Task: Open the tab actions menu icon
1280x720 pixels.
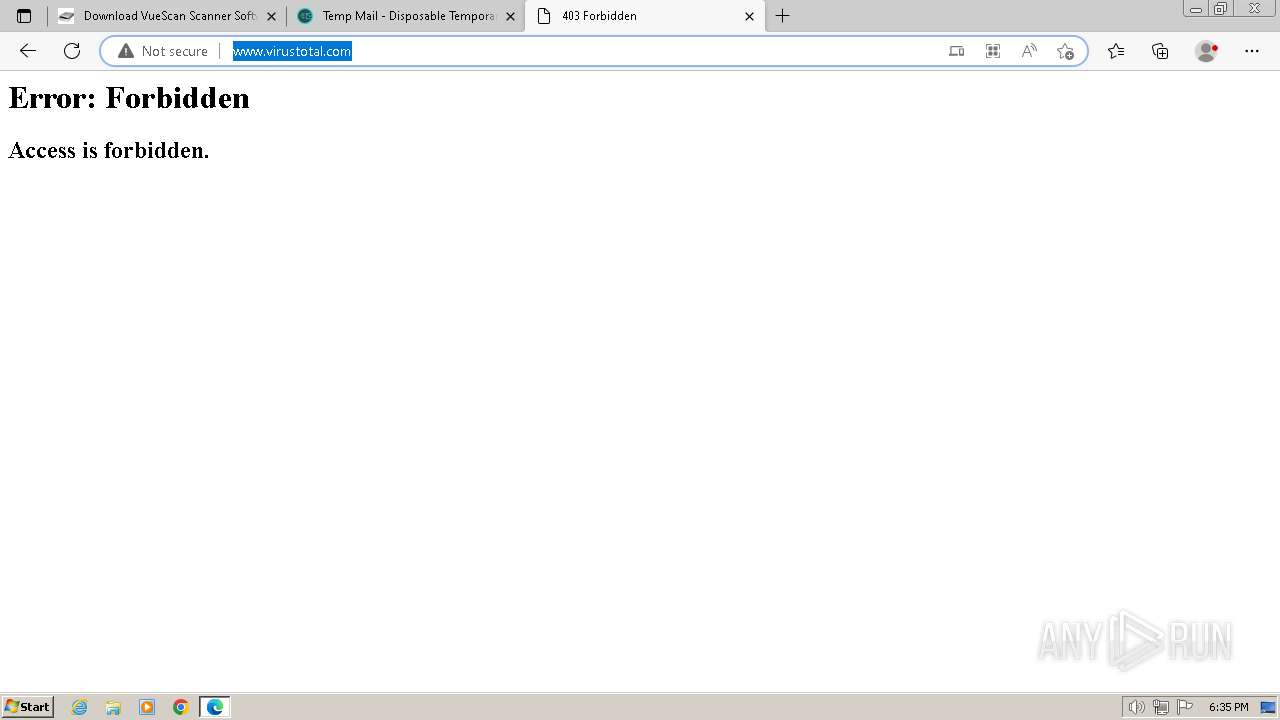Action: 24,16
